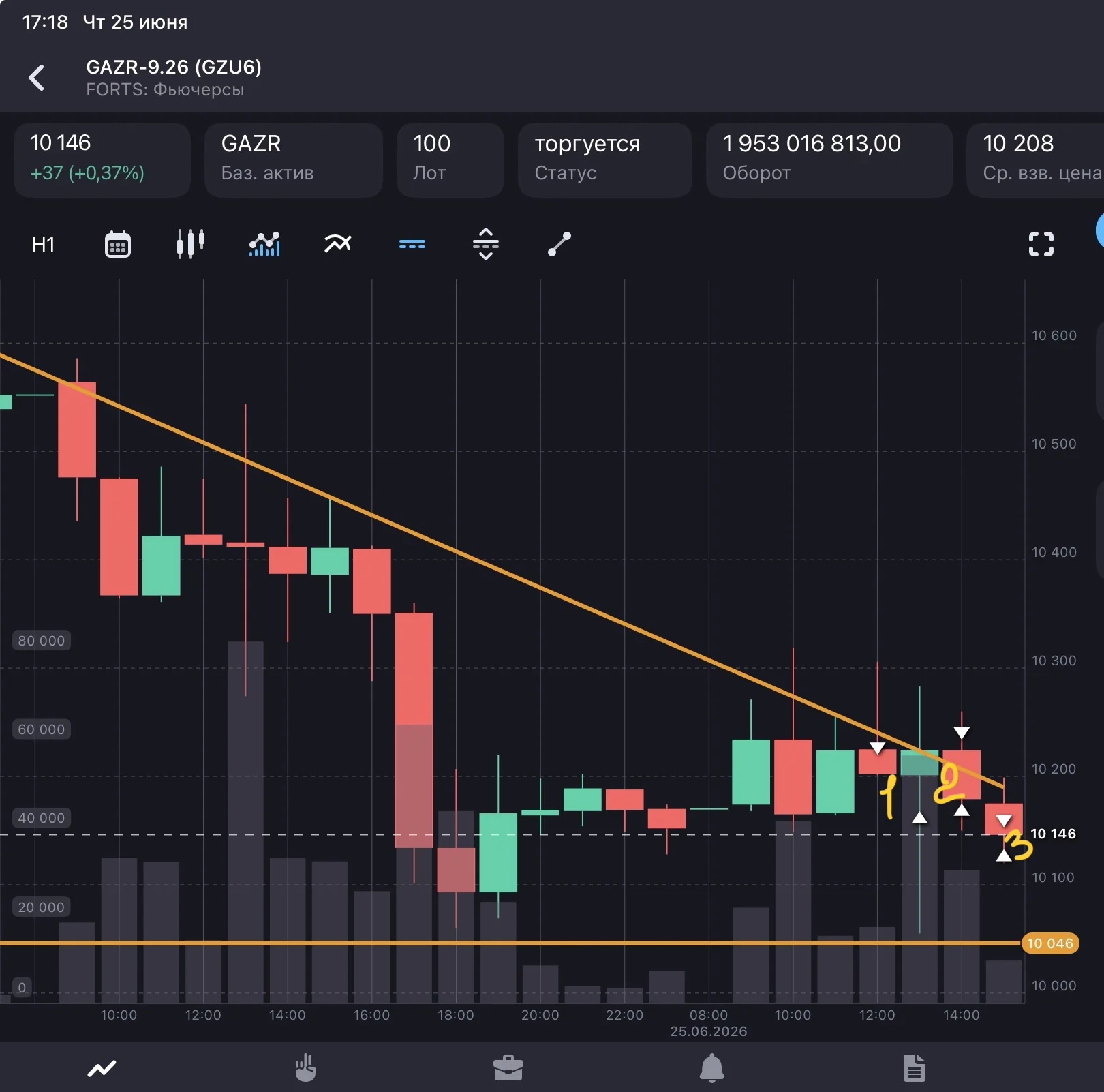
Task: Tap the 18:00 time axis label
Action: click(456, 1015)
